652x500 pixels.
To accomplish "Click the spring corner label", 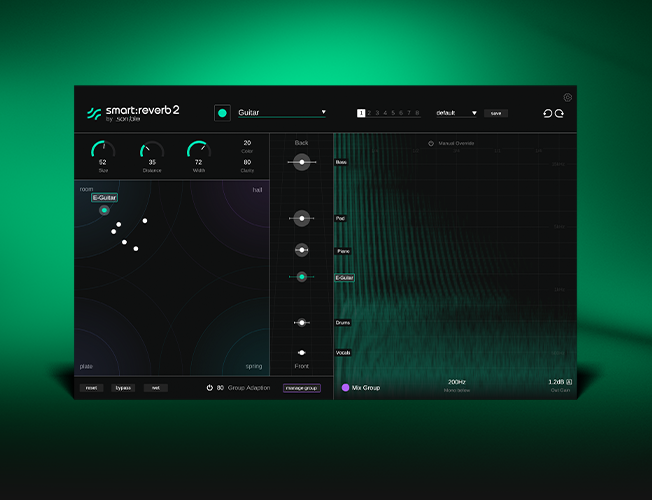I will pos(254,366).
